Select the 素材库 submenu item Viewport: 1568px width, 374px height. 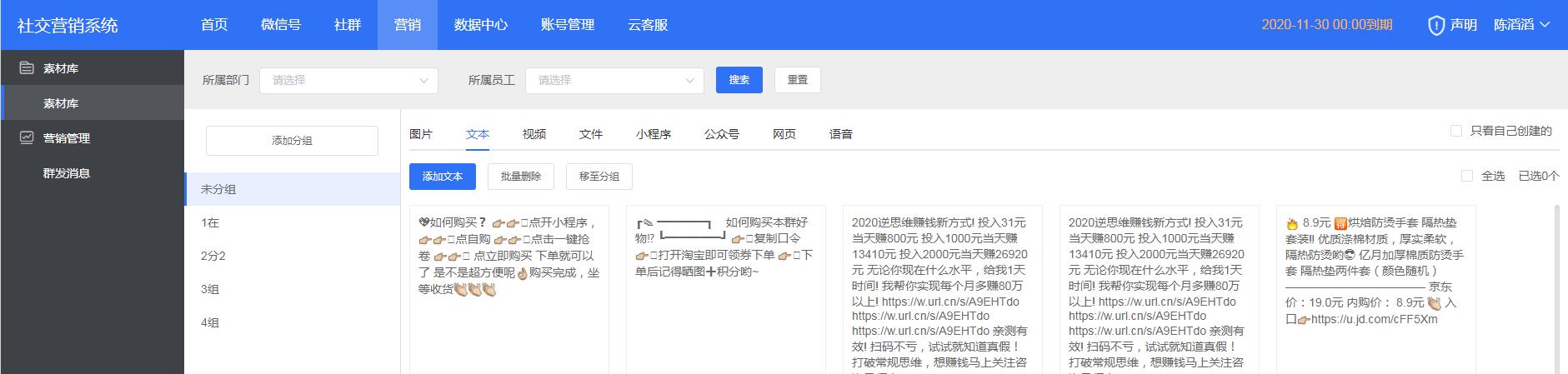click(92, 103)
